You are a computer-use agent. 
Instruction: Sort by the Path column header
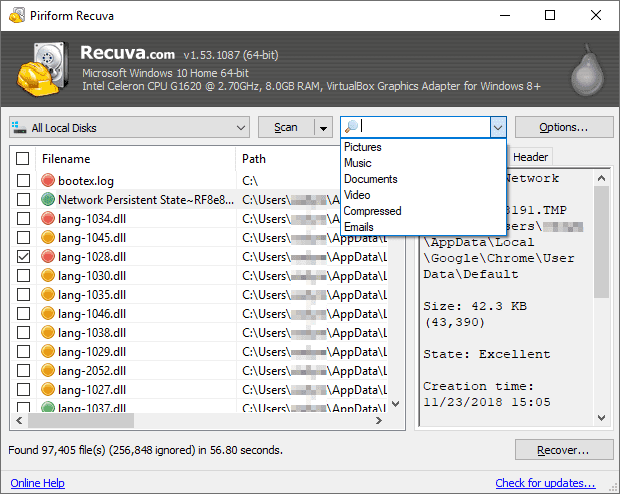coord(289,159)
